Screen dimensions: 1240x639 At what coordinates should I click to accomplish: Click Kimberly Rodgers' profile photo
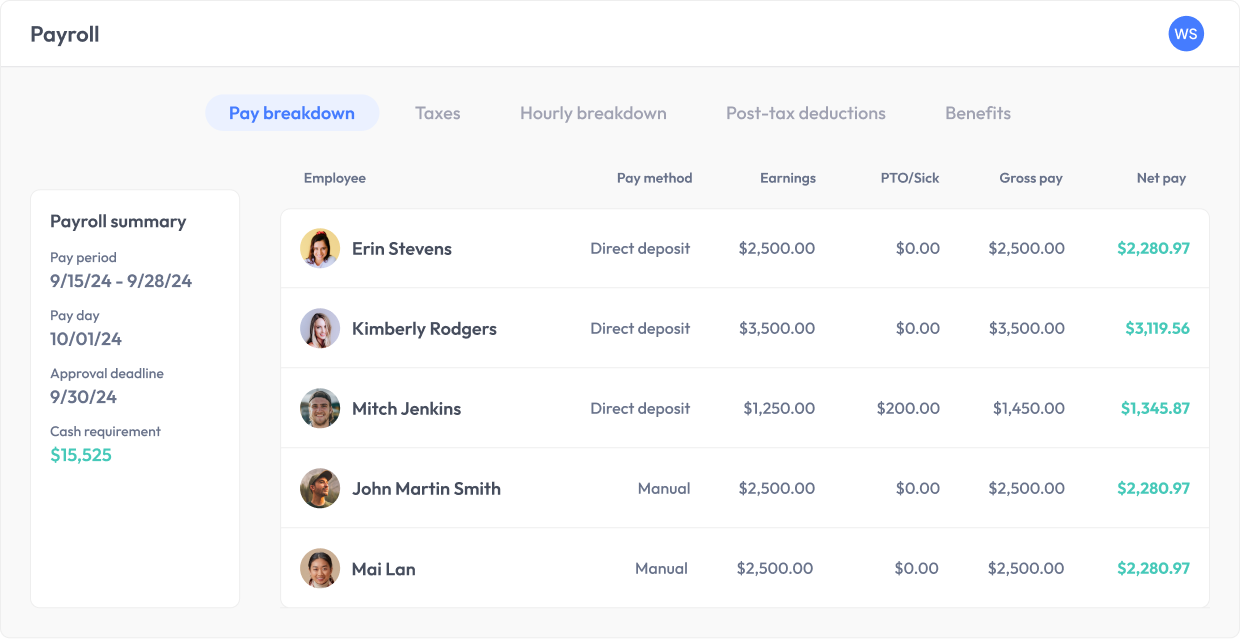click(320, 328)
